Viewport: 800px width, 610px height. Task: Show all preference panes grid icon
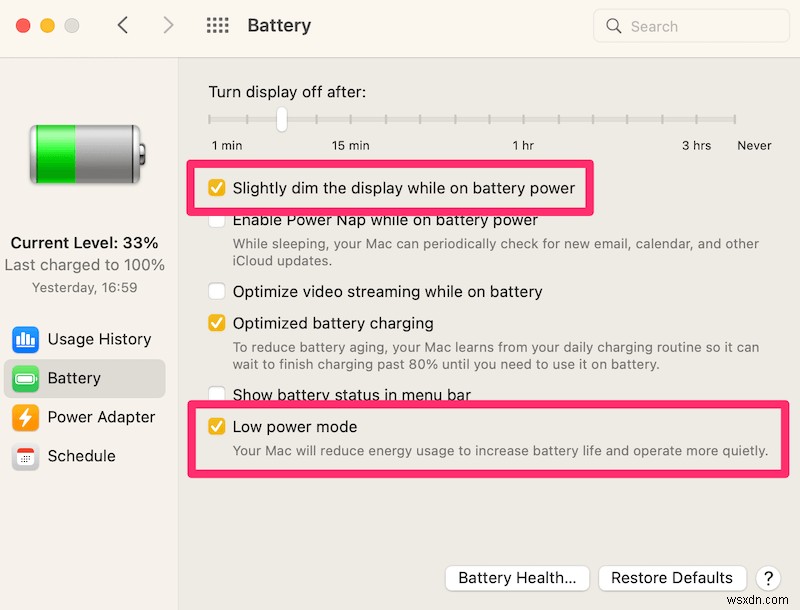click(x=218, y=25)
